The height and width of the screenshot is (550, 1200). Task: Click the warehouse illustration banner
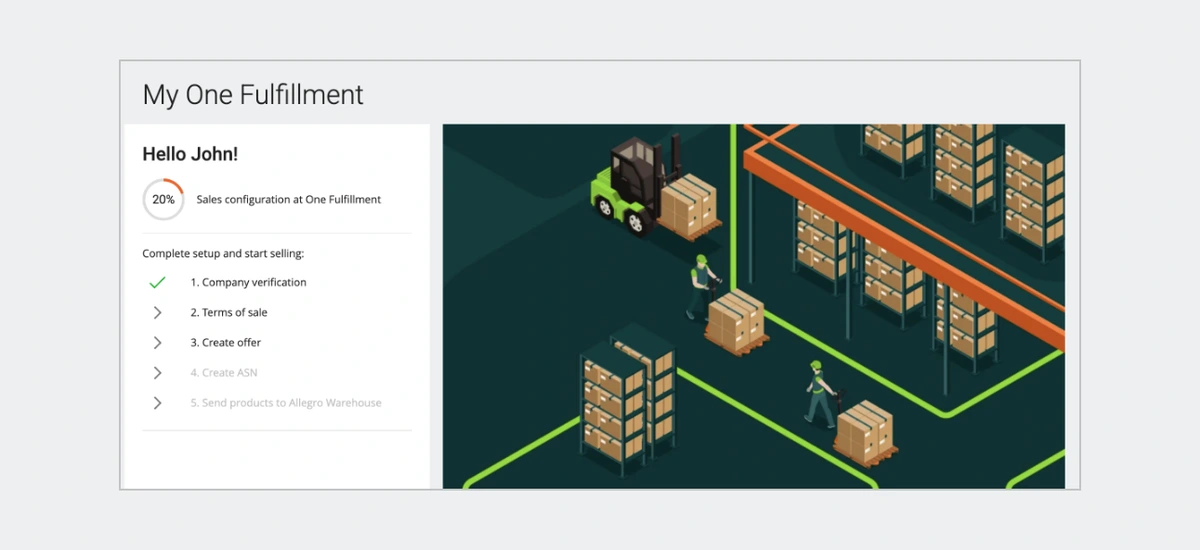pos(754,306)
